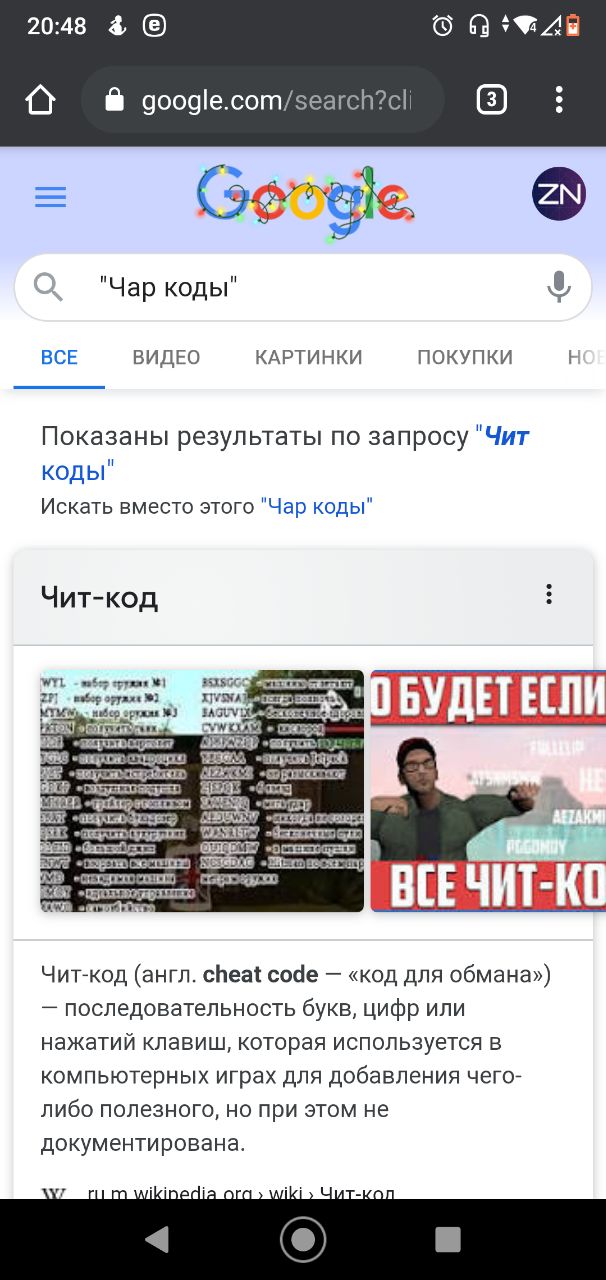The height and width of the screenshot is (1280, 606).
Task: Switch to the КАРТИНКИ tab
Action: pos(308,357)
